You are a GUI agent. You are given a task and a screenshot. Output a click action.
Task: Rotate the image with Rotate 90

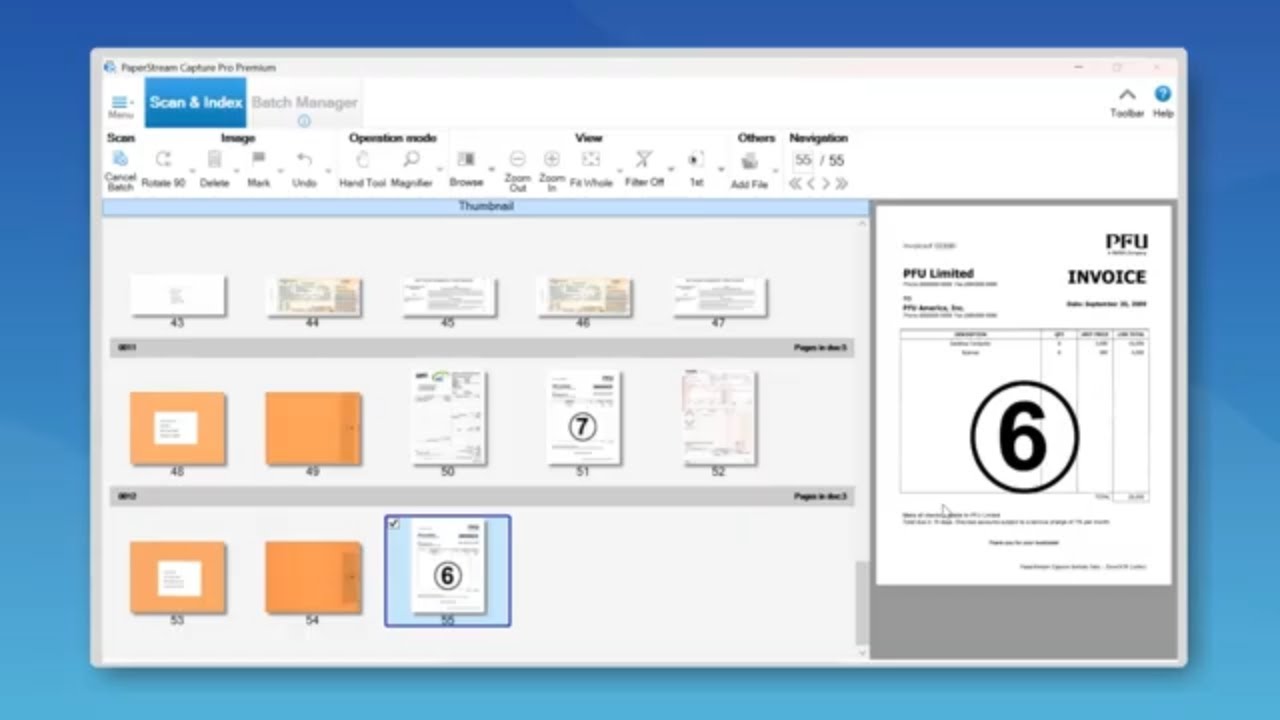pyautogui.click(x=163, y=159)
